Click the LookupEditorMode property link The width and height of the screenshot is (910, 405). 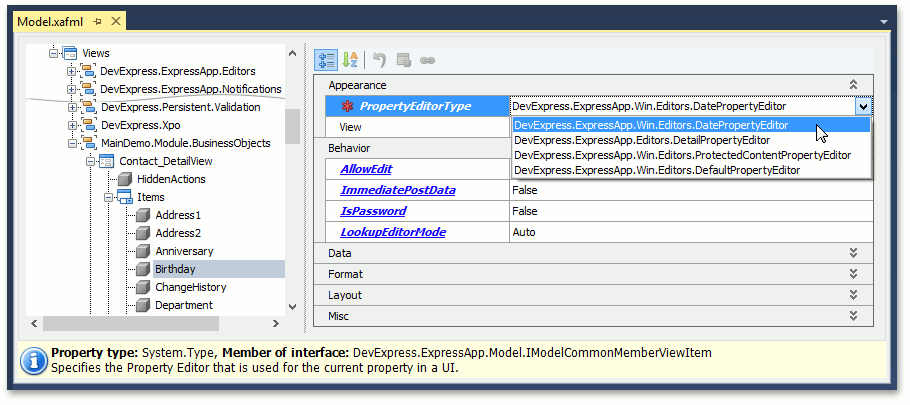pyautogui.click(x=393, y=232)
